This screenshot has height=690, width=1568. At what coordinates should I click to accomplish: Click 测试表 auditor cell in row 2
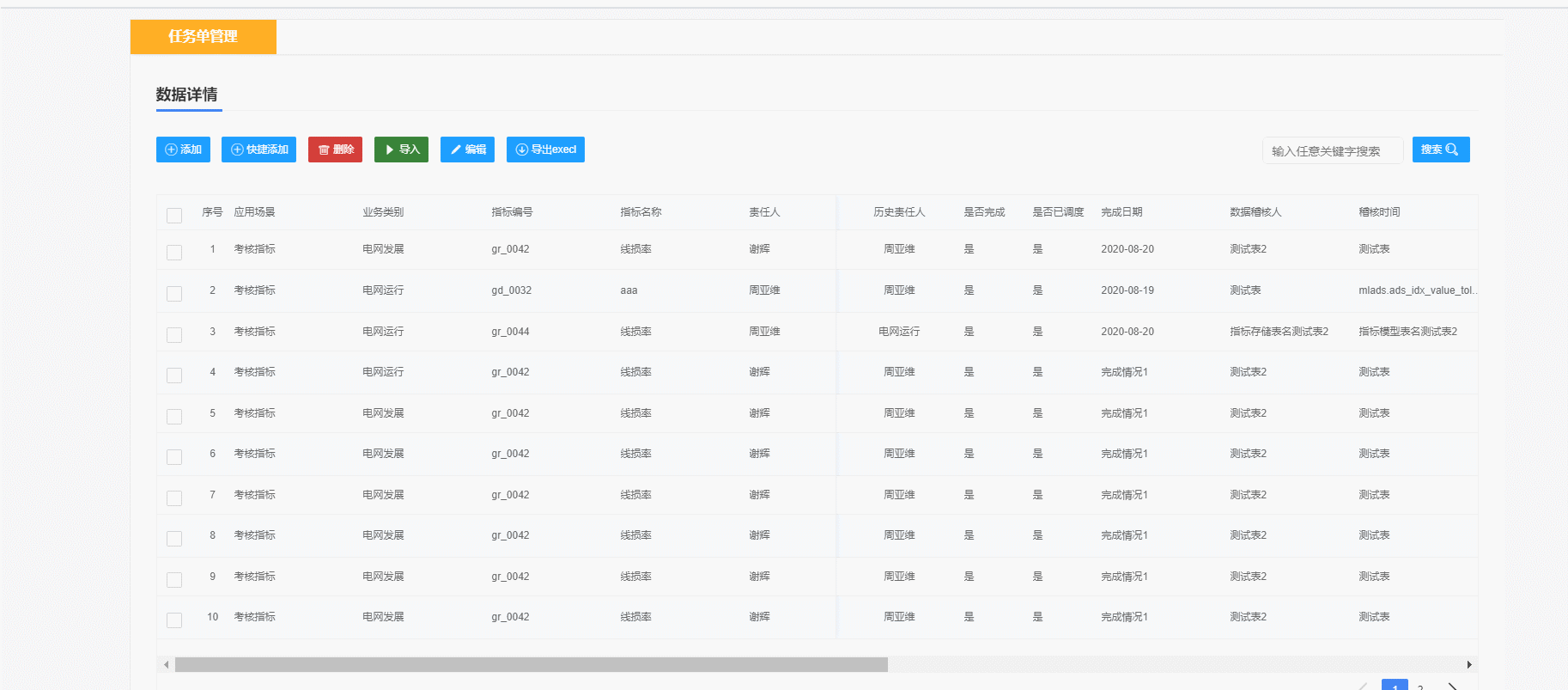tap(1245, 290)
